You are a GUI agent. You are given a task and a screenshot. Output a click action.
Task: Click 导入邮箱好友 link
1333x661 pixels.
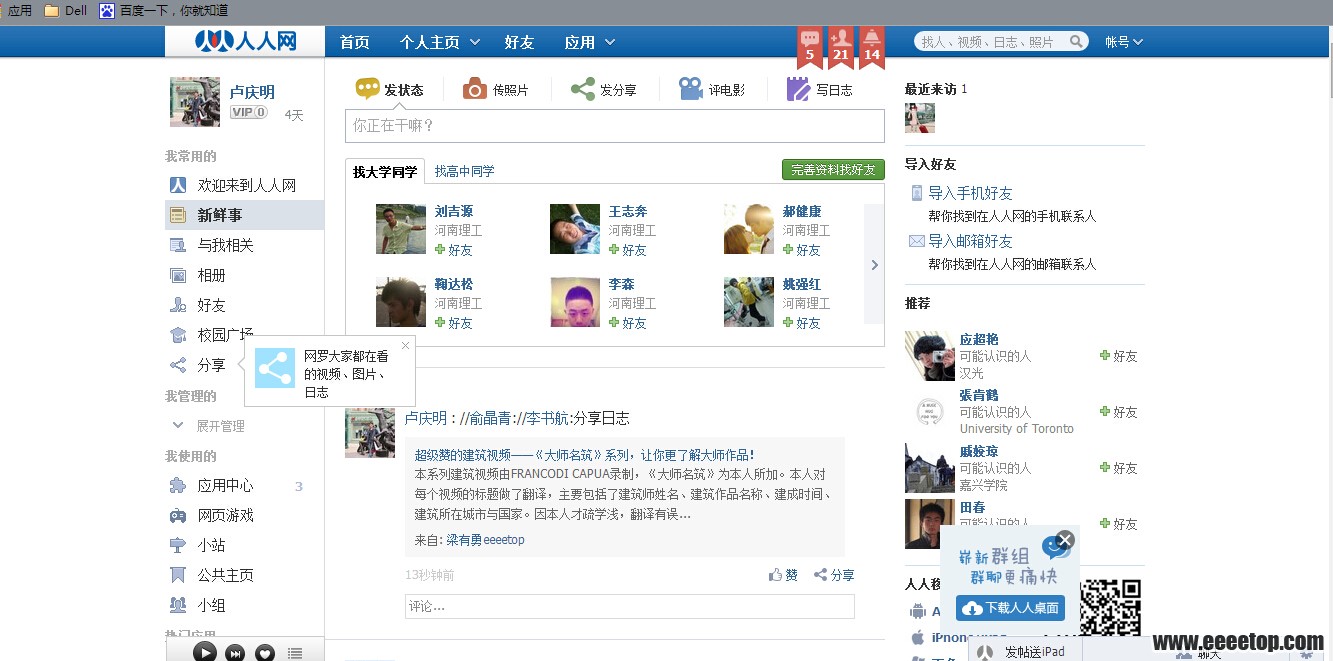pos(970,241)
